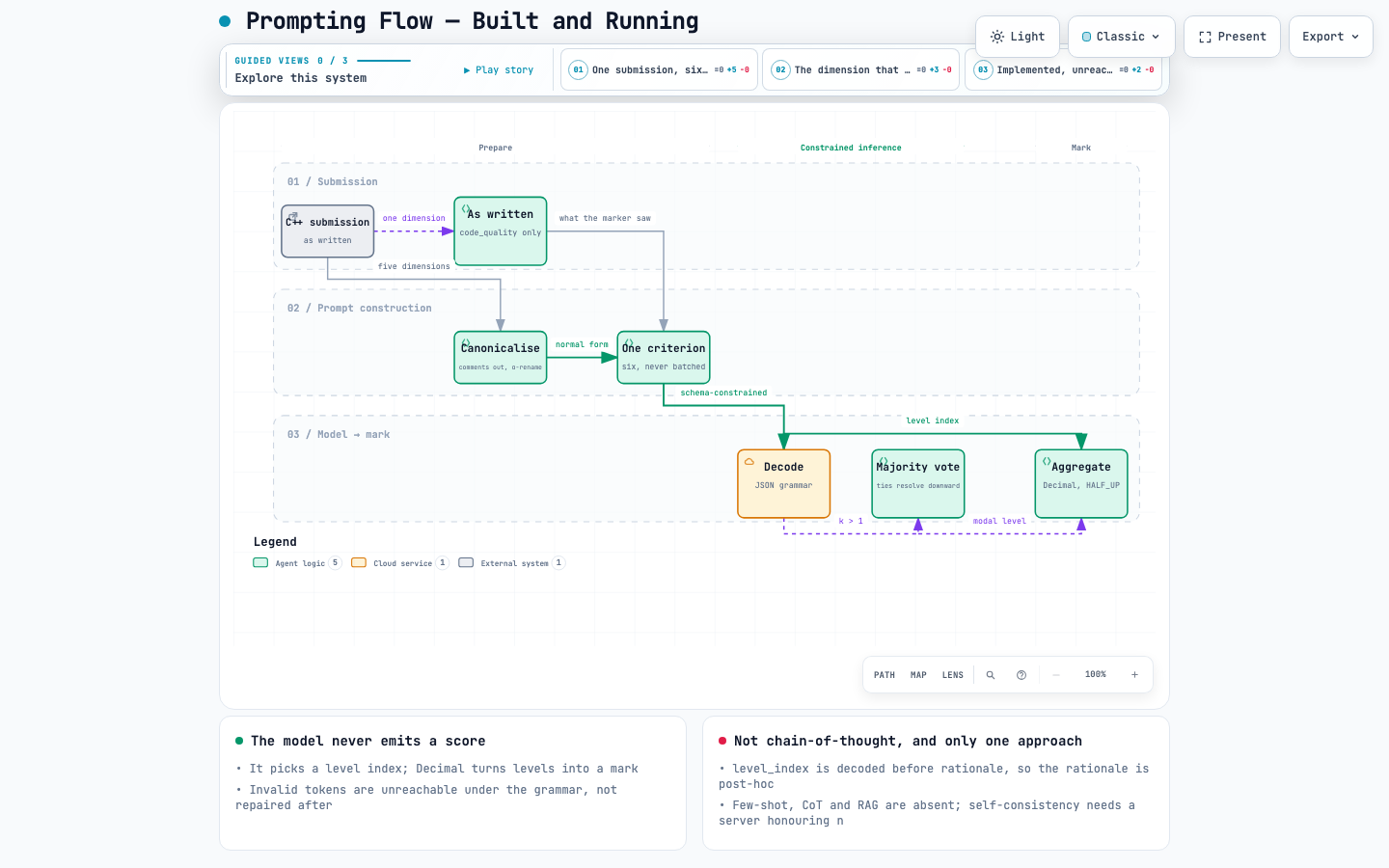Viewport: 1389px width, 868px height.
Task: Click the Agent logic legend swatch
Action: coord(260,563)
